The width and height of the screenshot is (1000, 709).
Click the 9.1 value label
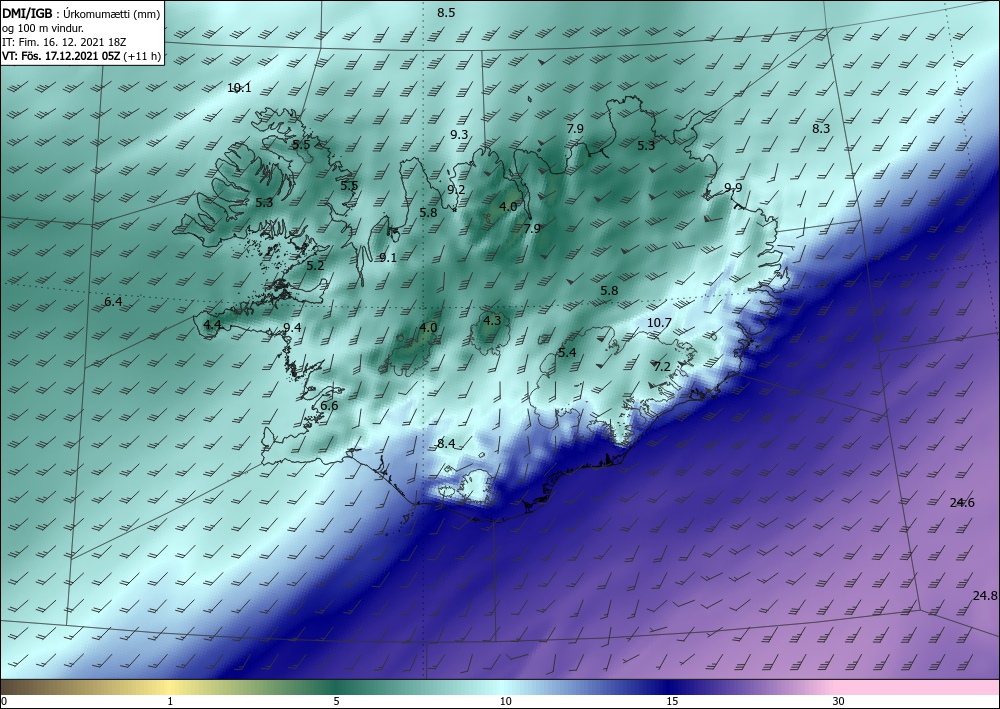coord(388,258)
